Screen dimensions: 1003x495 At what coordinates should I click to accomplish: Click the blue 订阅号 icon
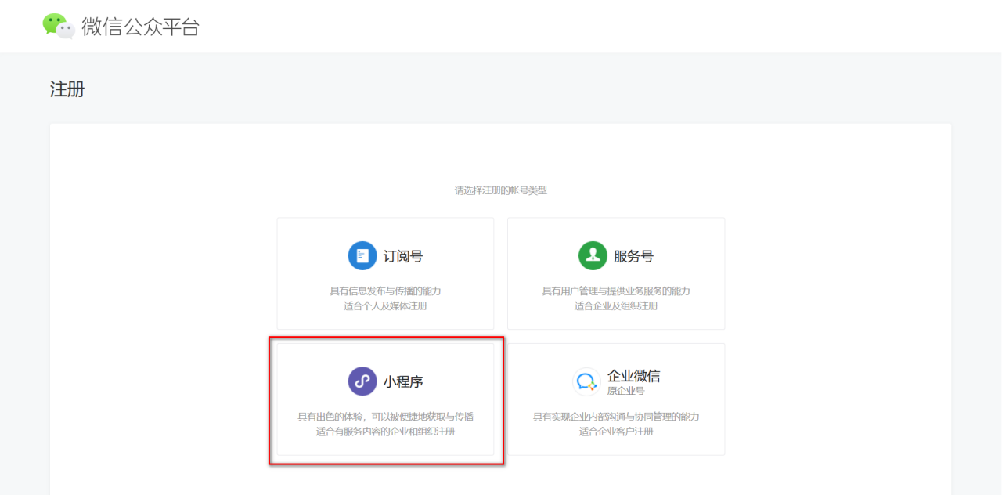coord(363,256)
